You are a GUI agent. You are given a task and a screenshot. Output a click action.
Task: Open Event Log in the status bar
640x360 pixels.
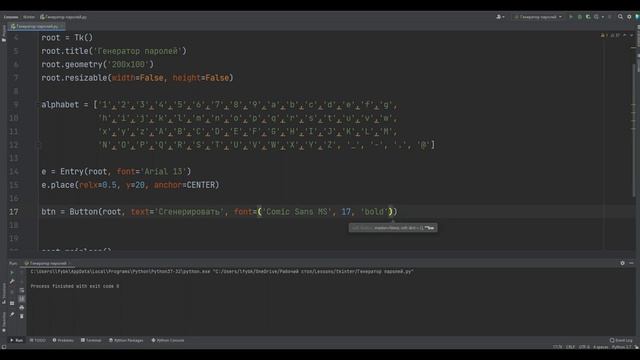(x=621, y=340)
